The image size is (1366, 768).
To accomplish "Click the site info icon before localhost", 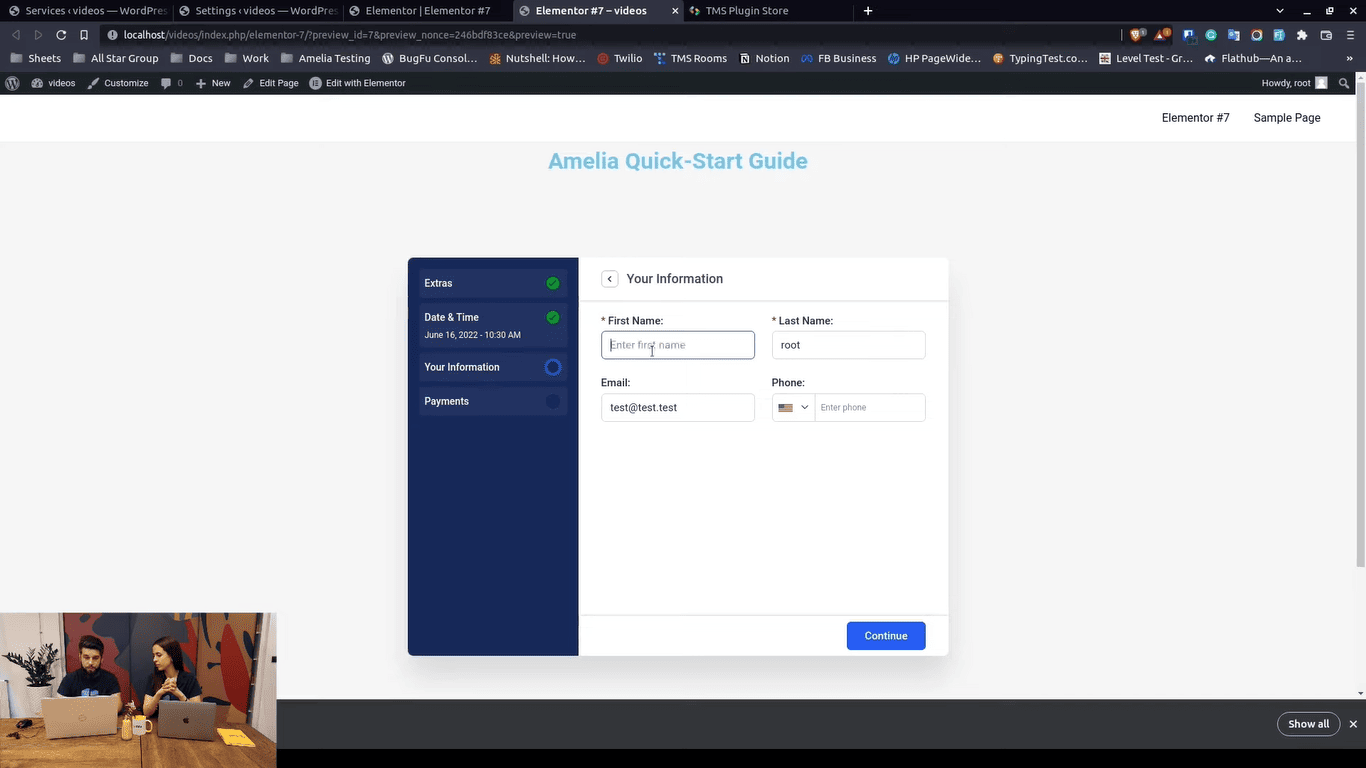I will click(110, 35).
